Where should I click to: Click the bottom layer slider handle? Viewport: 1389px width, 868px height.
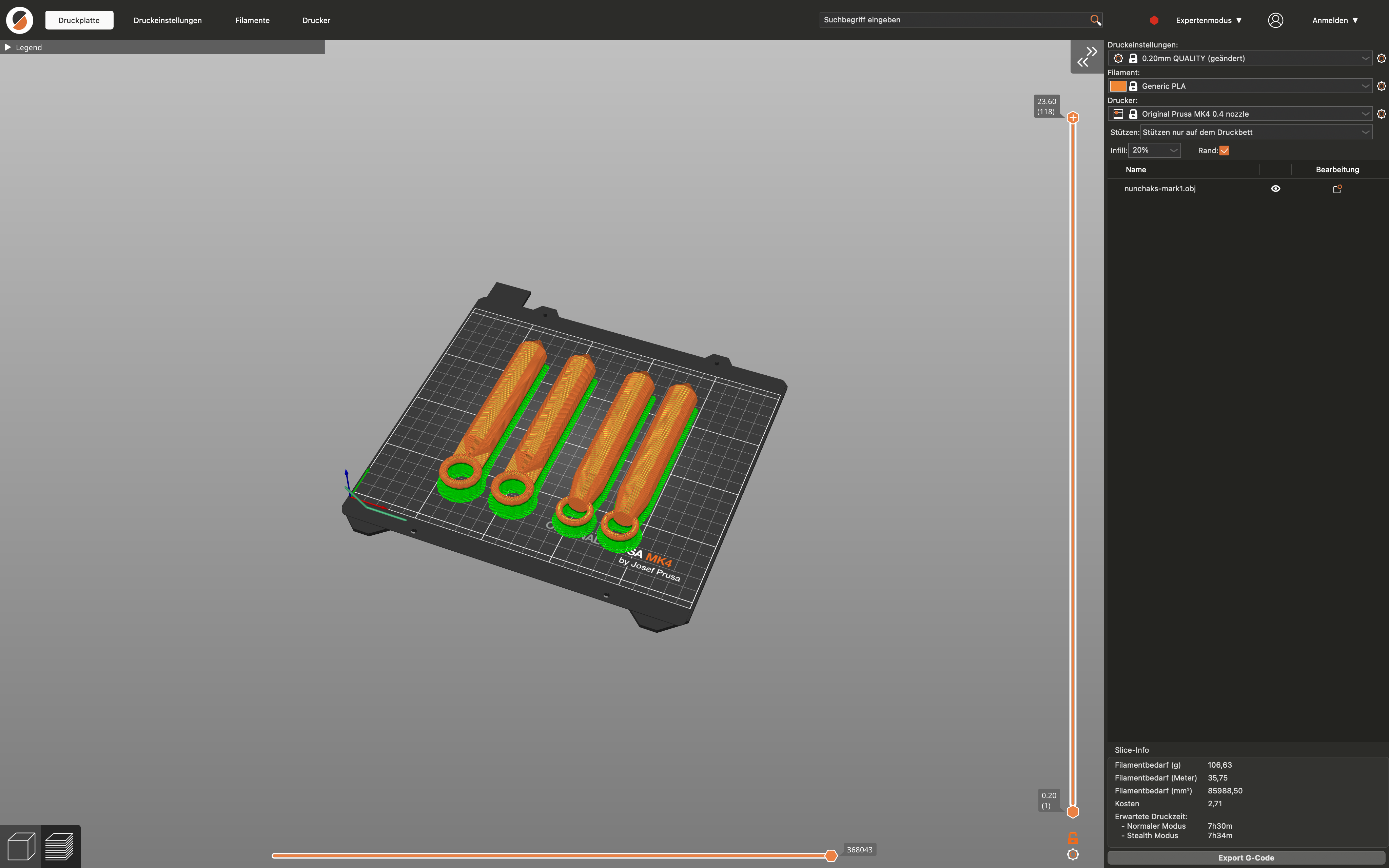click(1073, 812)
